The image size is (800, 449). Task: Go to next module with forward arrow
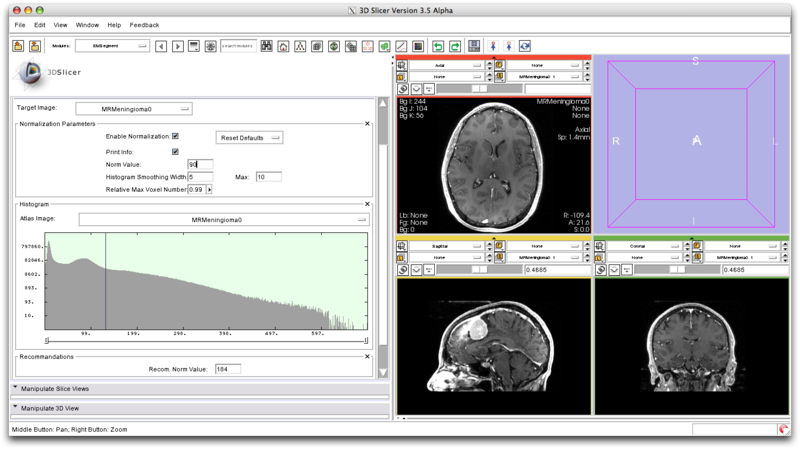(x=178, y=46)
